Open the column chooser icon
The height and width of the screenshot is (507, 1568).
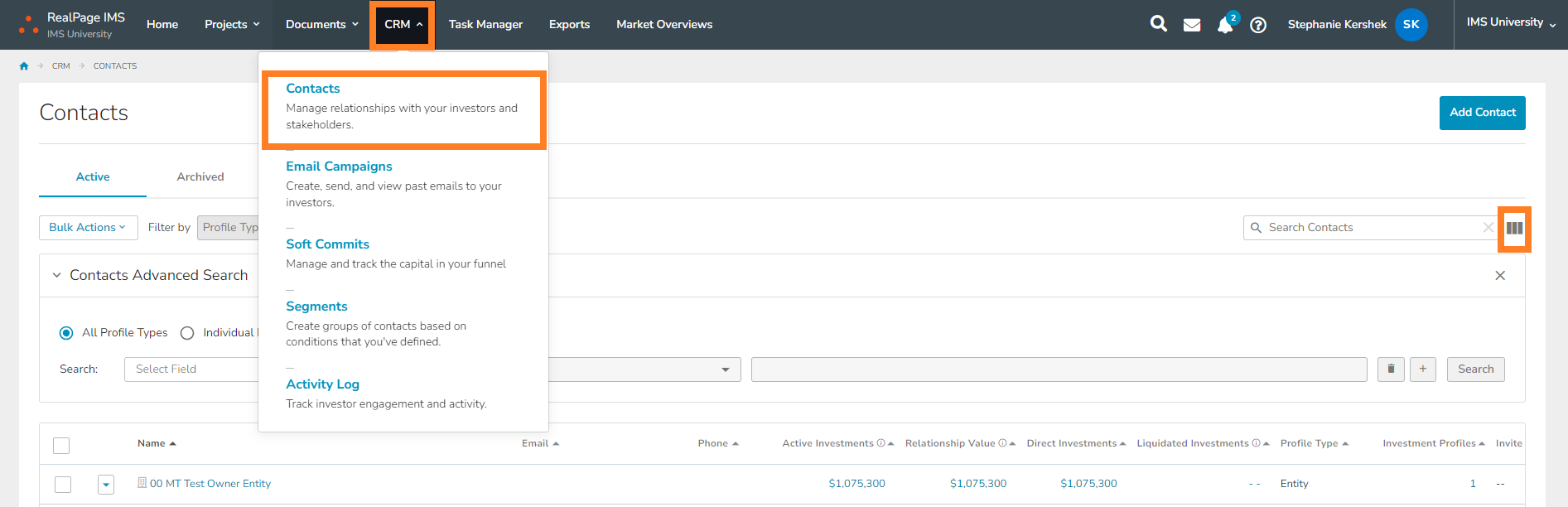1514,229
